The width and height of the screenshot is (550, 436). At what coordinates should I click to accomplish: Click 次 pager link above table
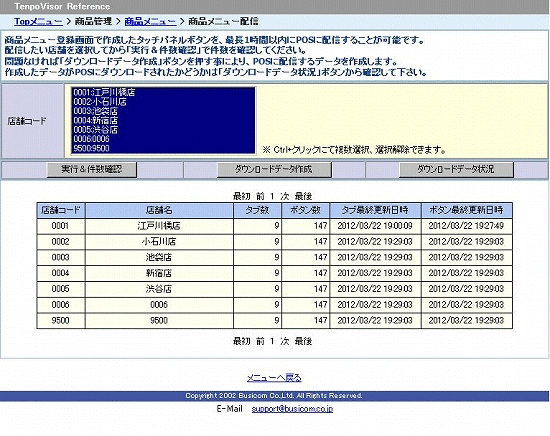coord(284,196)
